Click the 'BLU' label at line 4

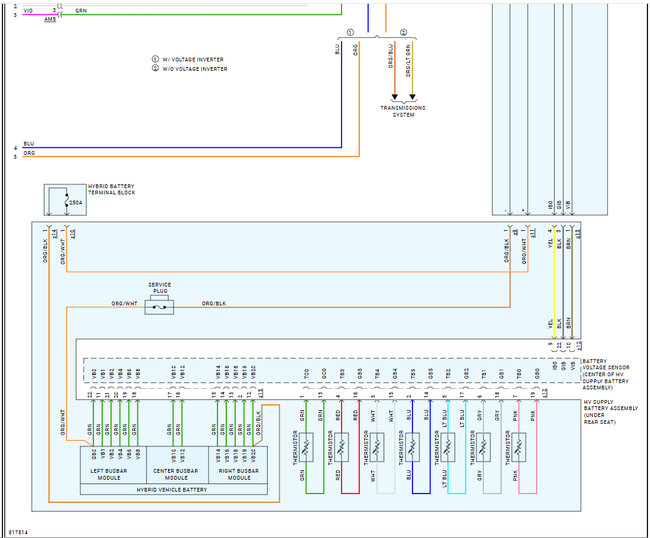point(29,143)
